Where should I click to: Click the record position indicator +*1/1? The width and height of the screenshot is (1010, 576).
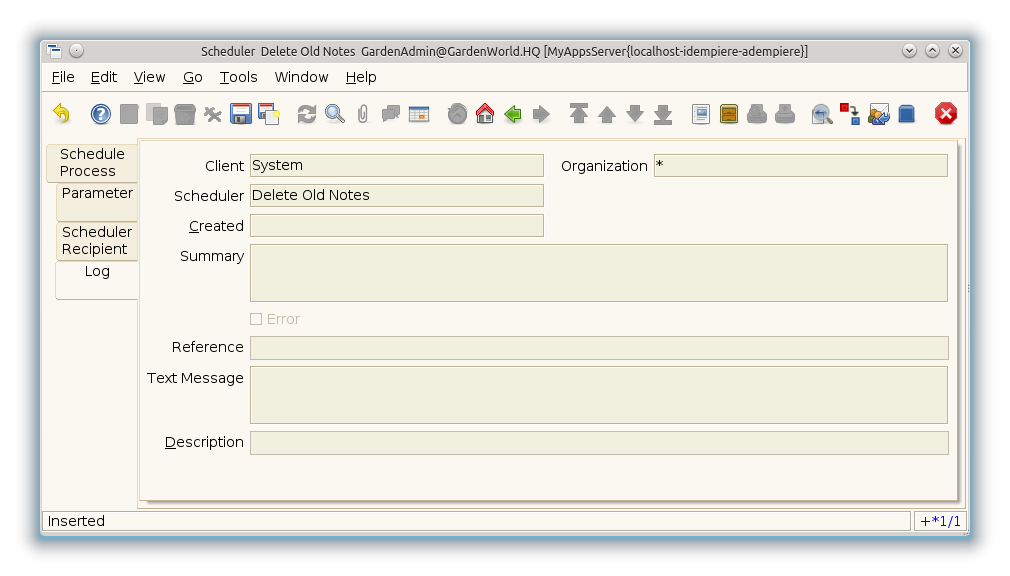click(x=939, y=521)
